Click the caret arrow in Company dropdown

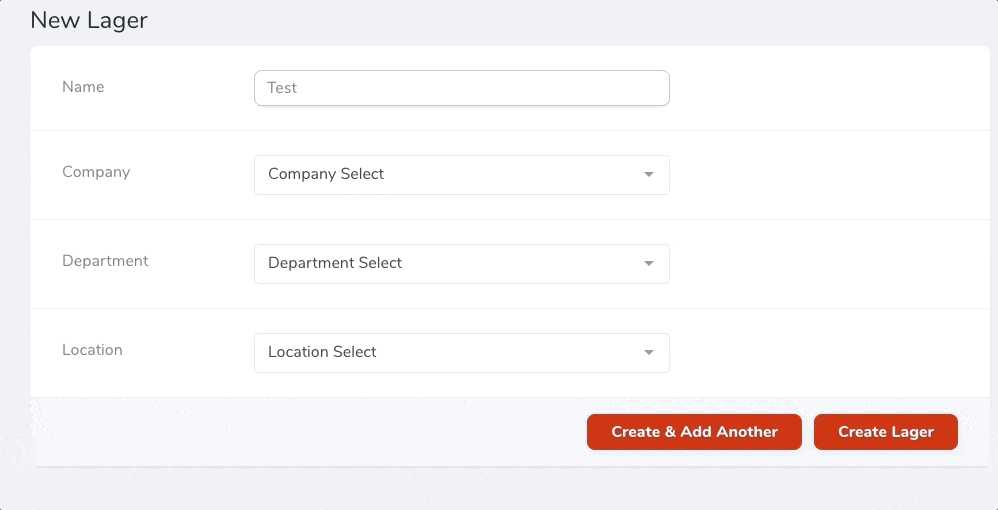pos(649,175)
